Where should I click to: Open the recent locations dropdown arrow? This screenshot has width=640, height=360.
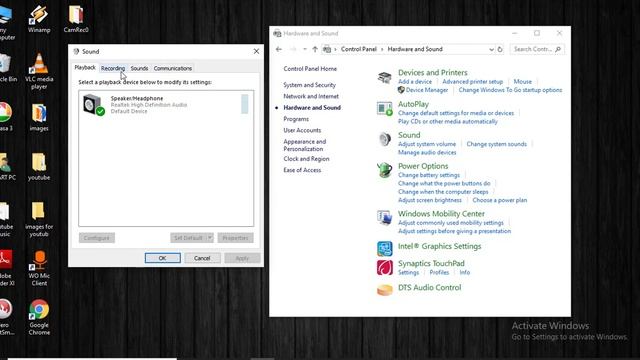(304, 49)
